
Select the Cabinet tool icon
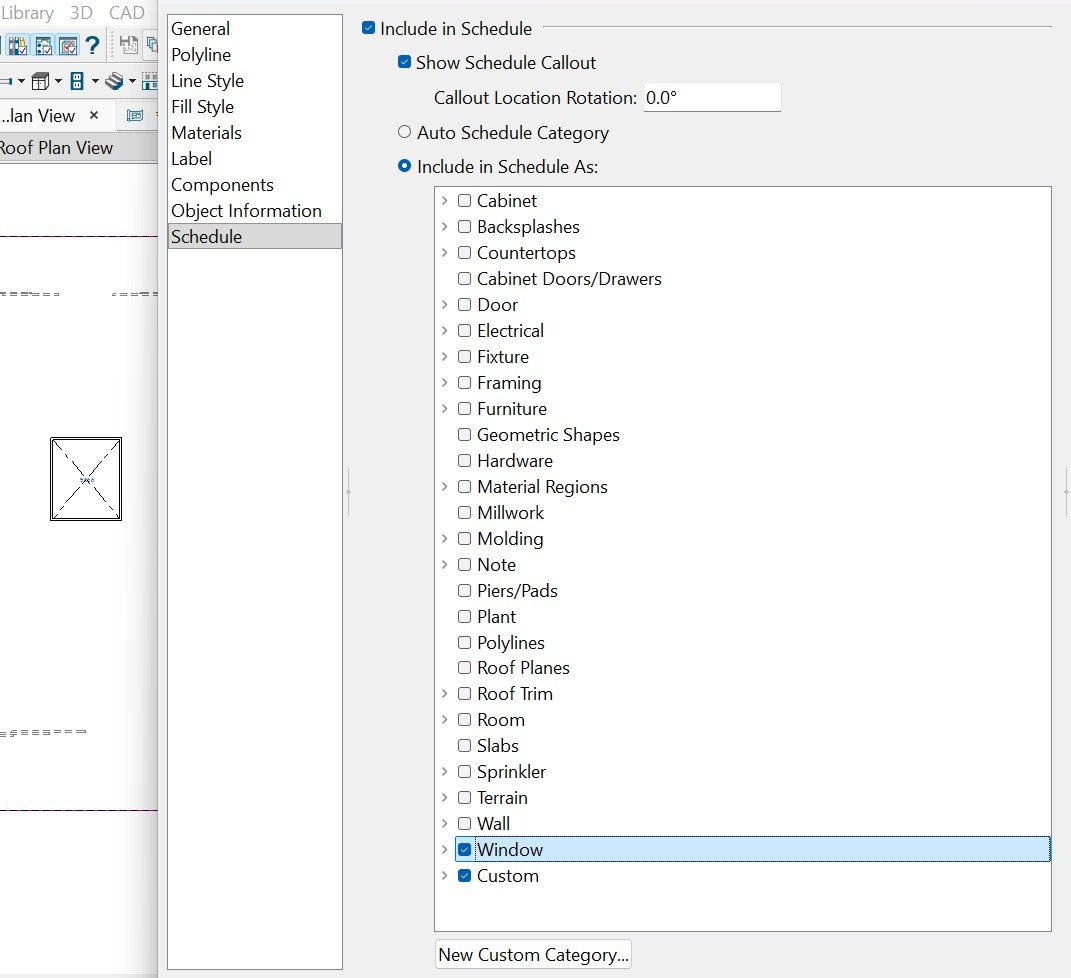(x=41, y=81)
